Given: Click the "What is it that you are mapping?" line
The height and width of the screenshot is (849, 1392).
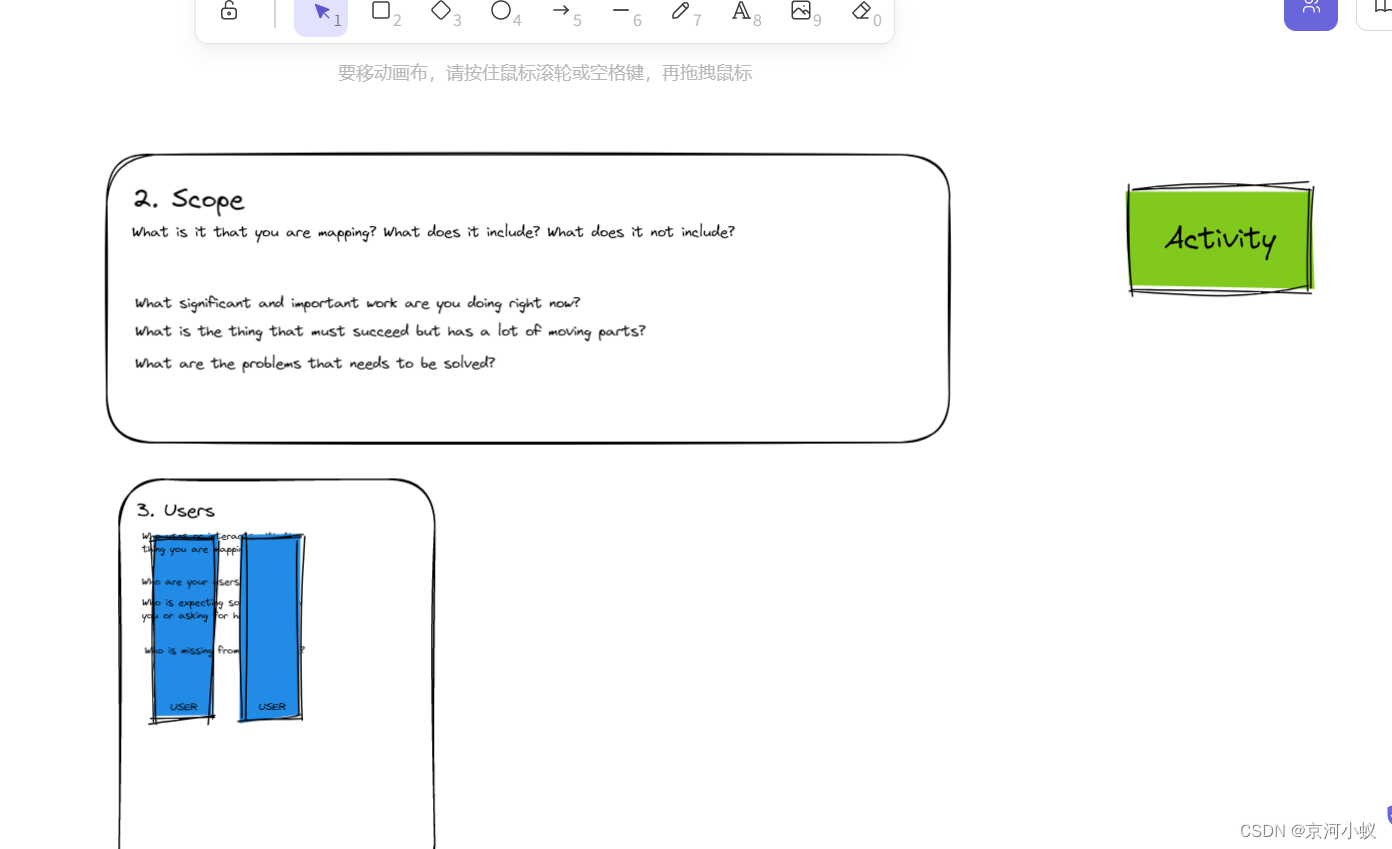Looking at the screenshot, I should (x=433, y=232).
